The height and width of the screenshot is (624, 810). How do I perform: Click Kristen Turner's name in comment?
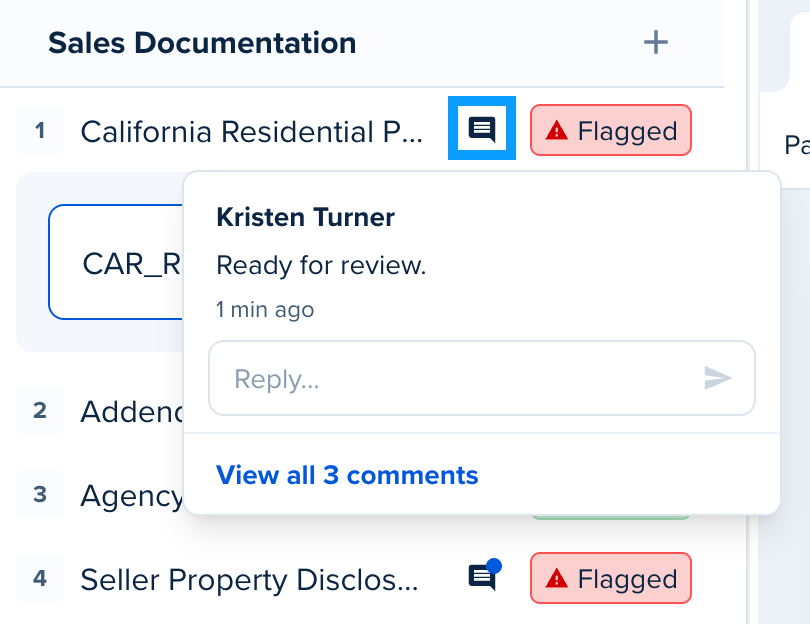pos(305,217)
